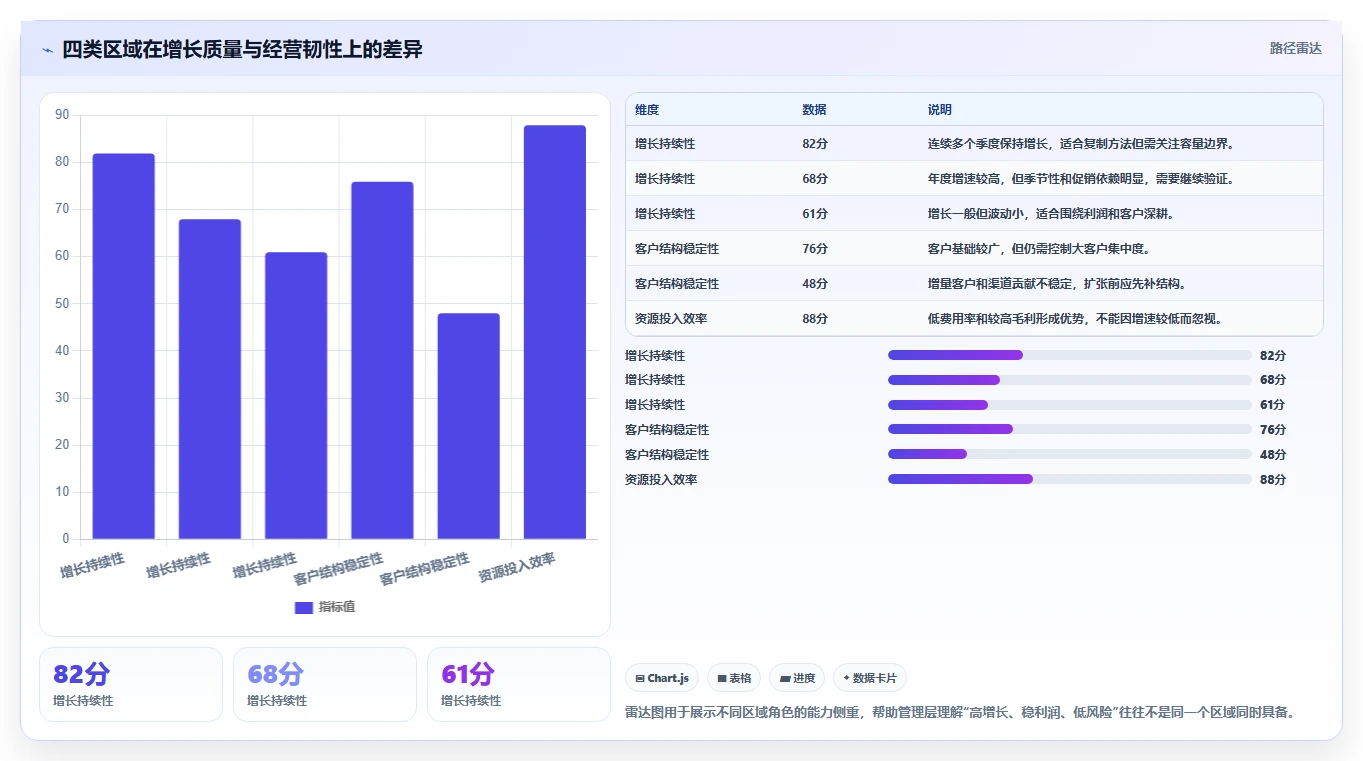Select the 进度 chip
Image resolution: width=1363 pixels, height=761 pixels.
coord(797,678)
